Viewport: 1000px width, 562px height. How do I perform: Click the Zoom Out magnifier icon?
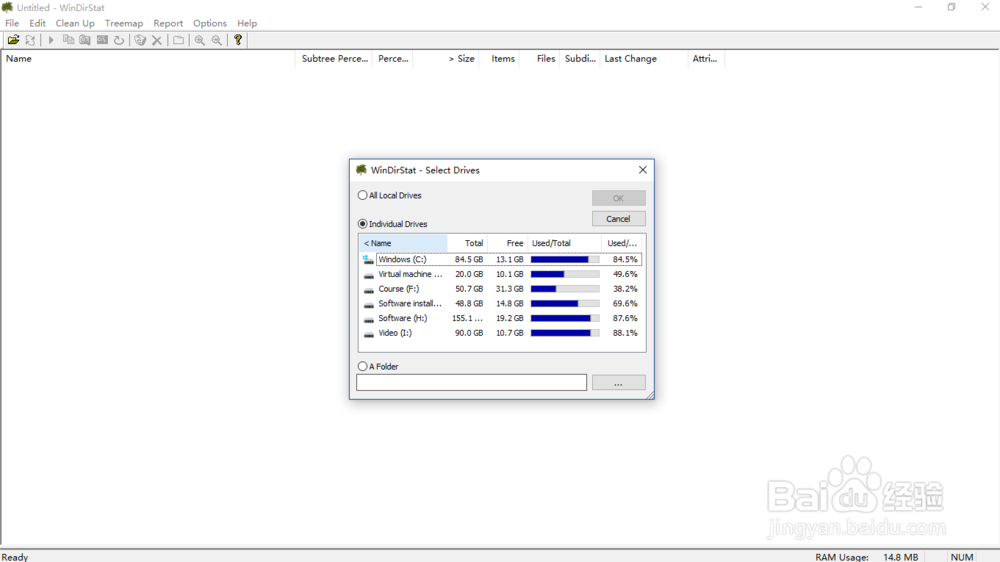point(217,40)
